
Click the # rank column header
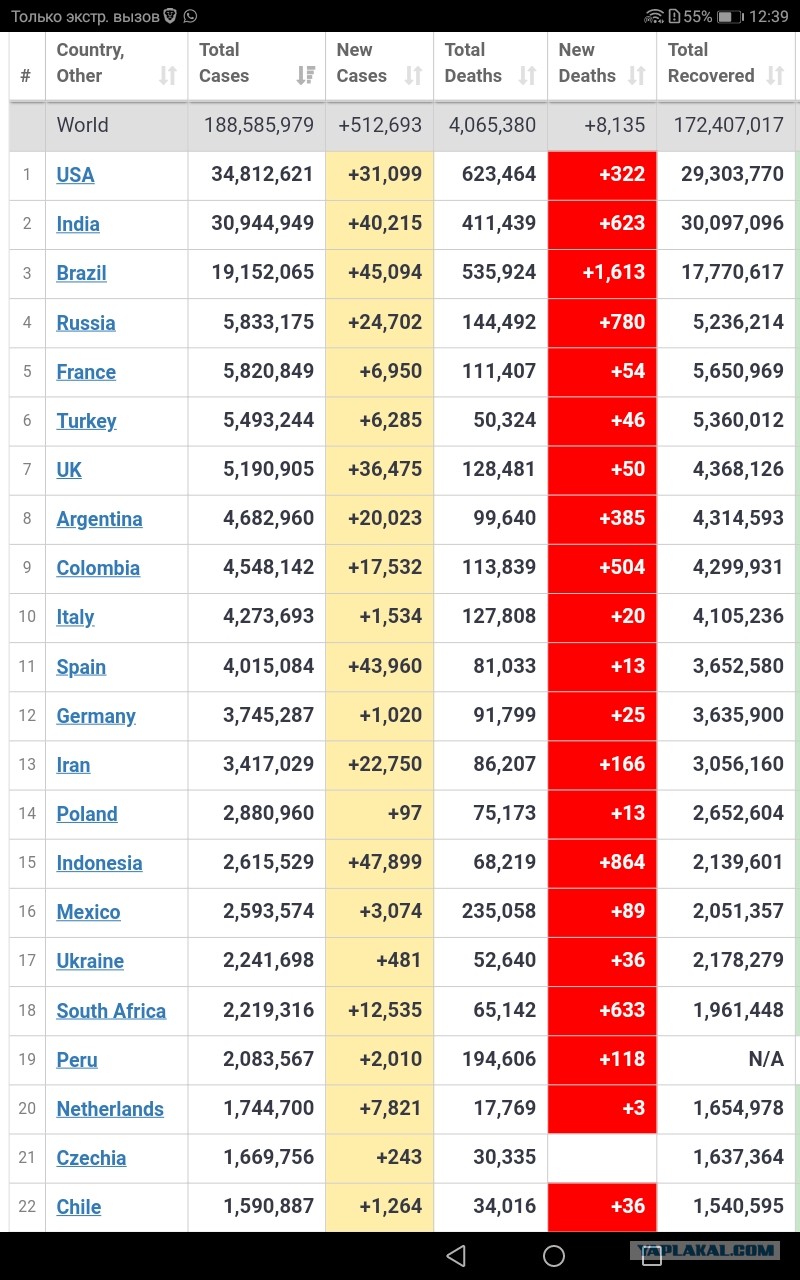click(26, 66)
